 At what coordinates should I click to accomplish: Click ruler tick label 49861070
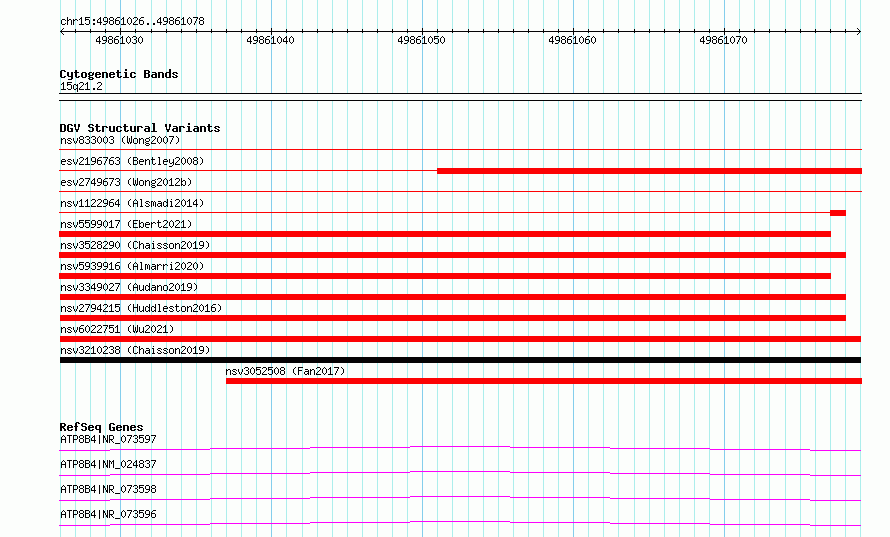pyautogui.click(x=723, y=40)
